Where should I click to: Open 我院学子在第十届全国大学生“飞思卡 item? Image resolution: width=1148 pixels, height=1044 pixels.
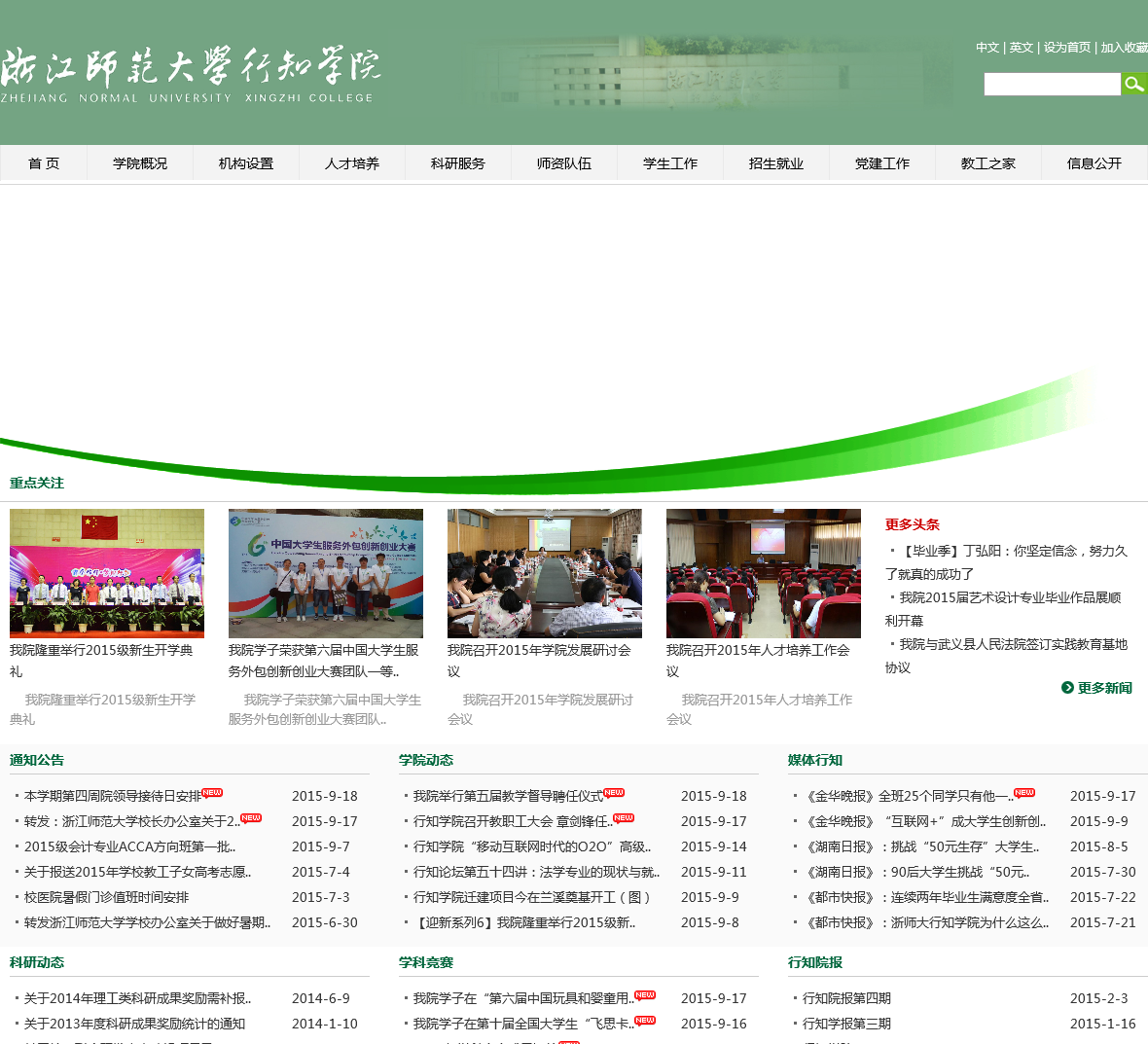coord(523,1024)
